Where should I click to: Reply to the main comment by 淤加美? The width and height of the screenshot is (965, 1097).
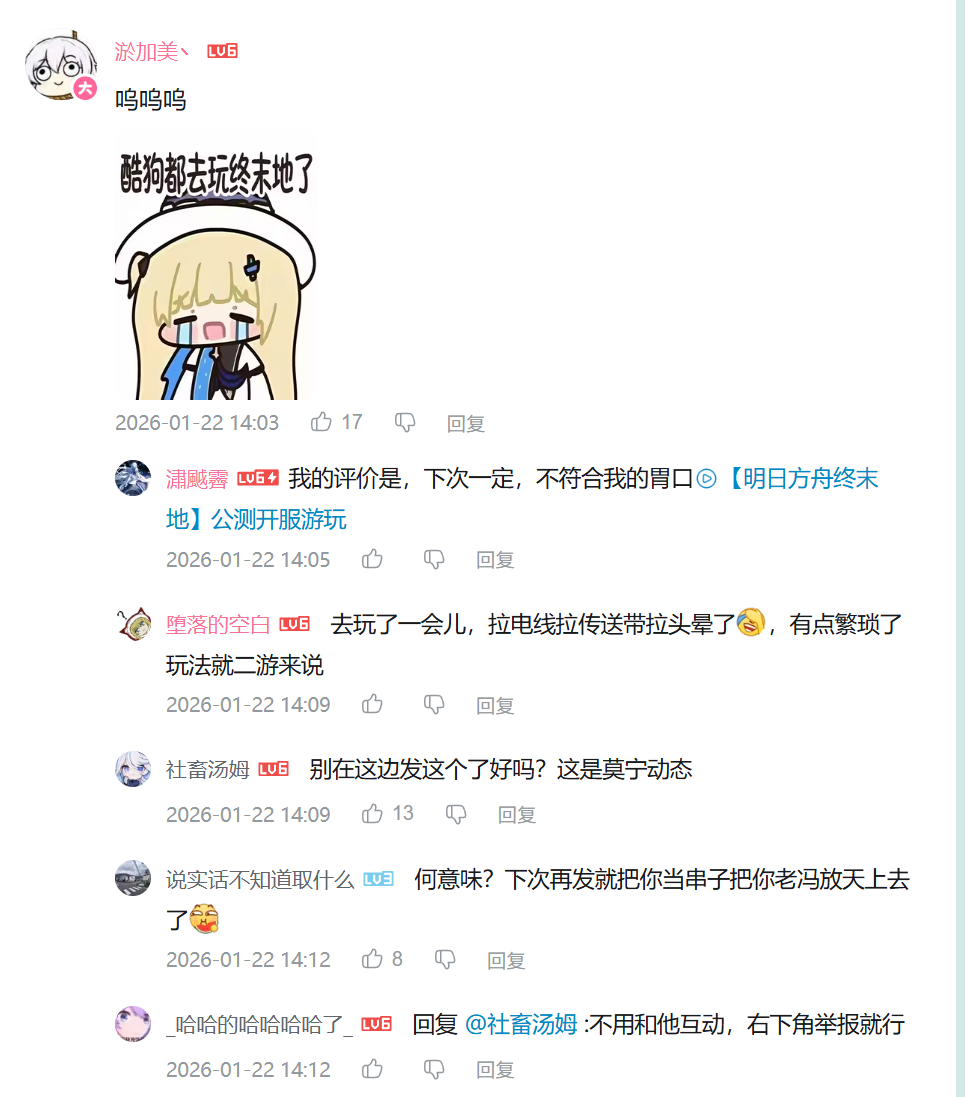[x=466, y=423]
